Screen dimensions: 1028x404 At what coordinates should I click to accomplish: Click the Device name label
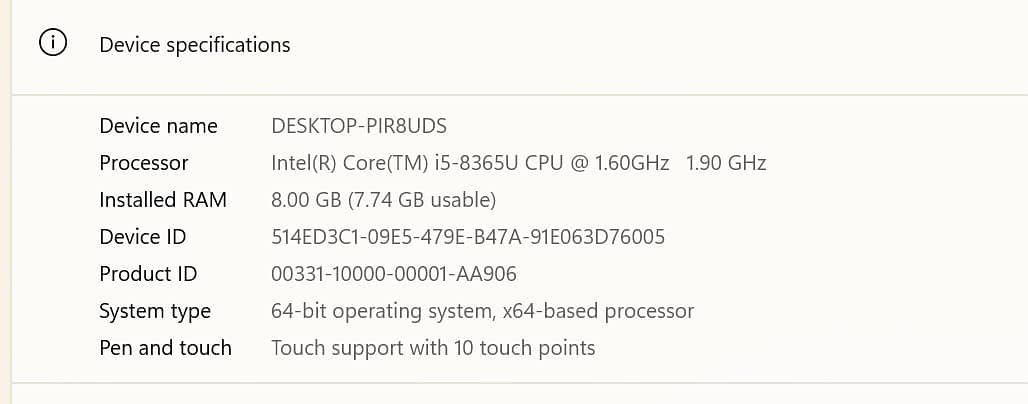click(x=158, y=126)
